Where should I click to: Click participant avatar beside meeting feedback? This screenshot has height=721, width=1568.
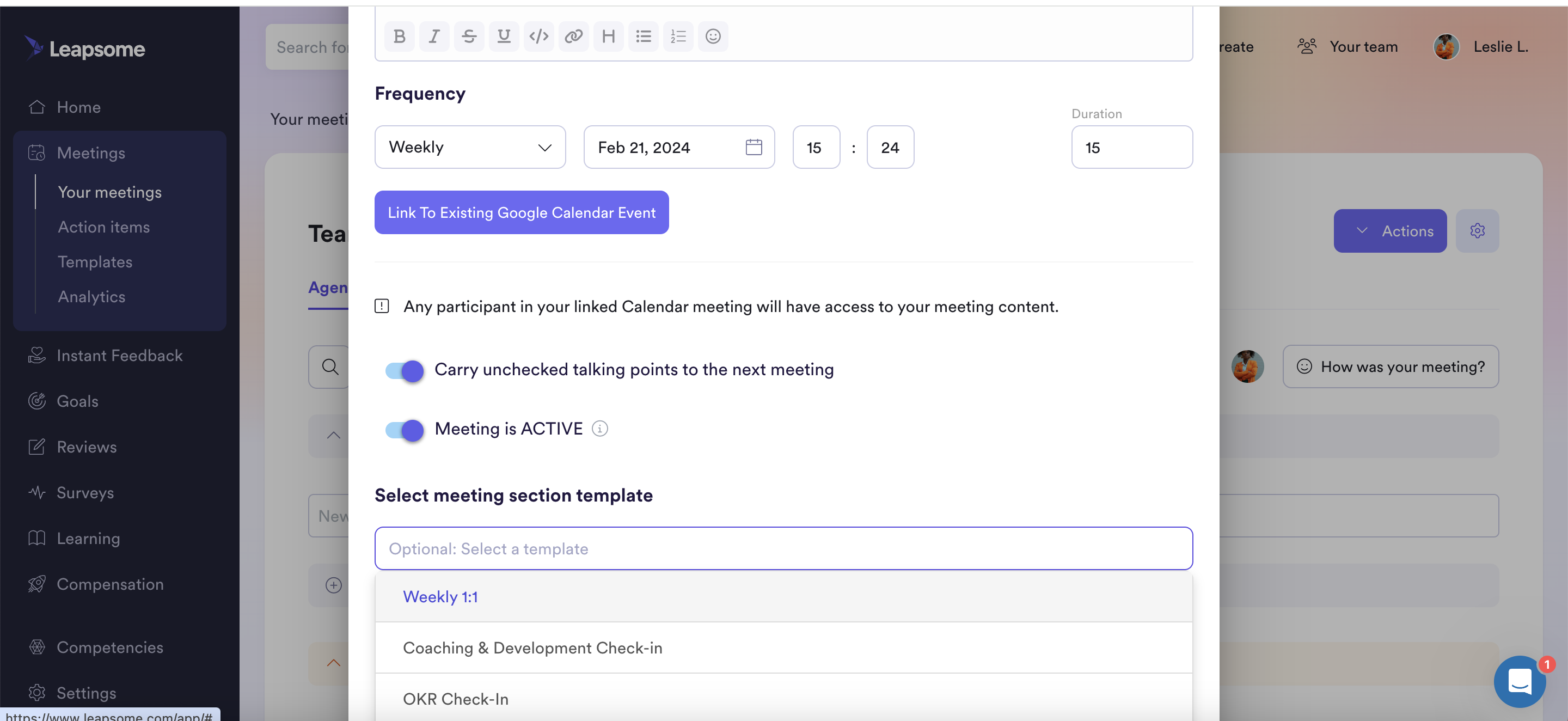click(x=1247, y=366)
